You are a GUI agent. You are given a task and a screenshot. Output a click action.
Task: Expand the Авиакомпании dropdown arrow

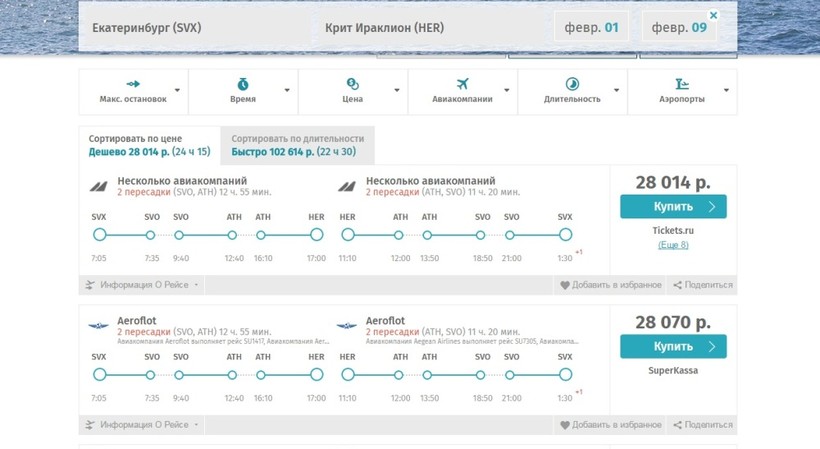507,91
